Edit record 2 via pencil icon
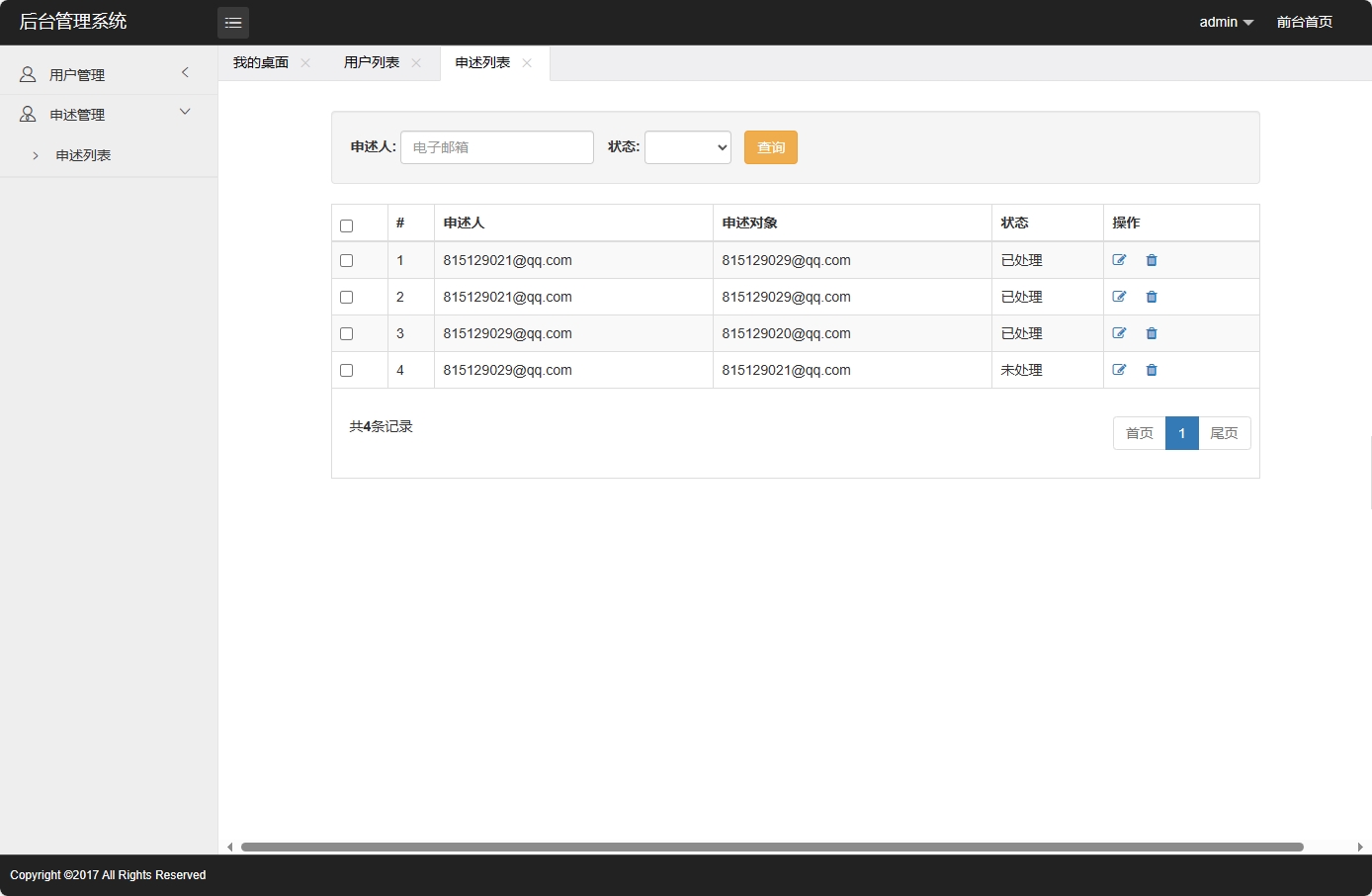Image resolution: width=1372 pixels, height=896 pixels. pos(1119,297)
